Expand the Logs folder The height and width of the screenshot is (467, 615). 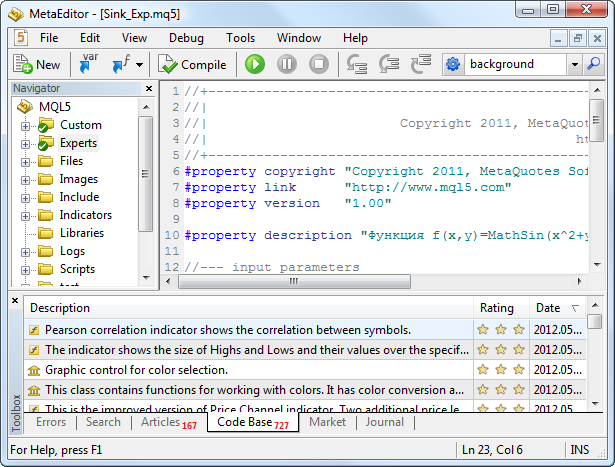point(25,252)
